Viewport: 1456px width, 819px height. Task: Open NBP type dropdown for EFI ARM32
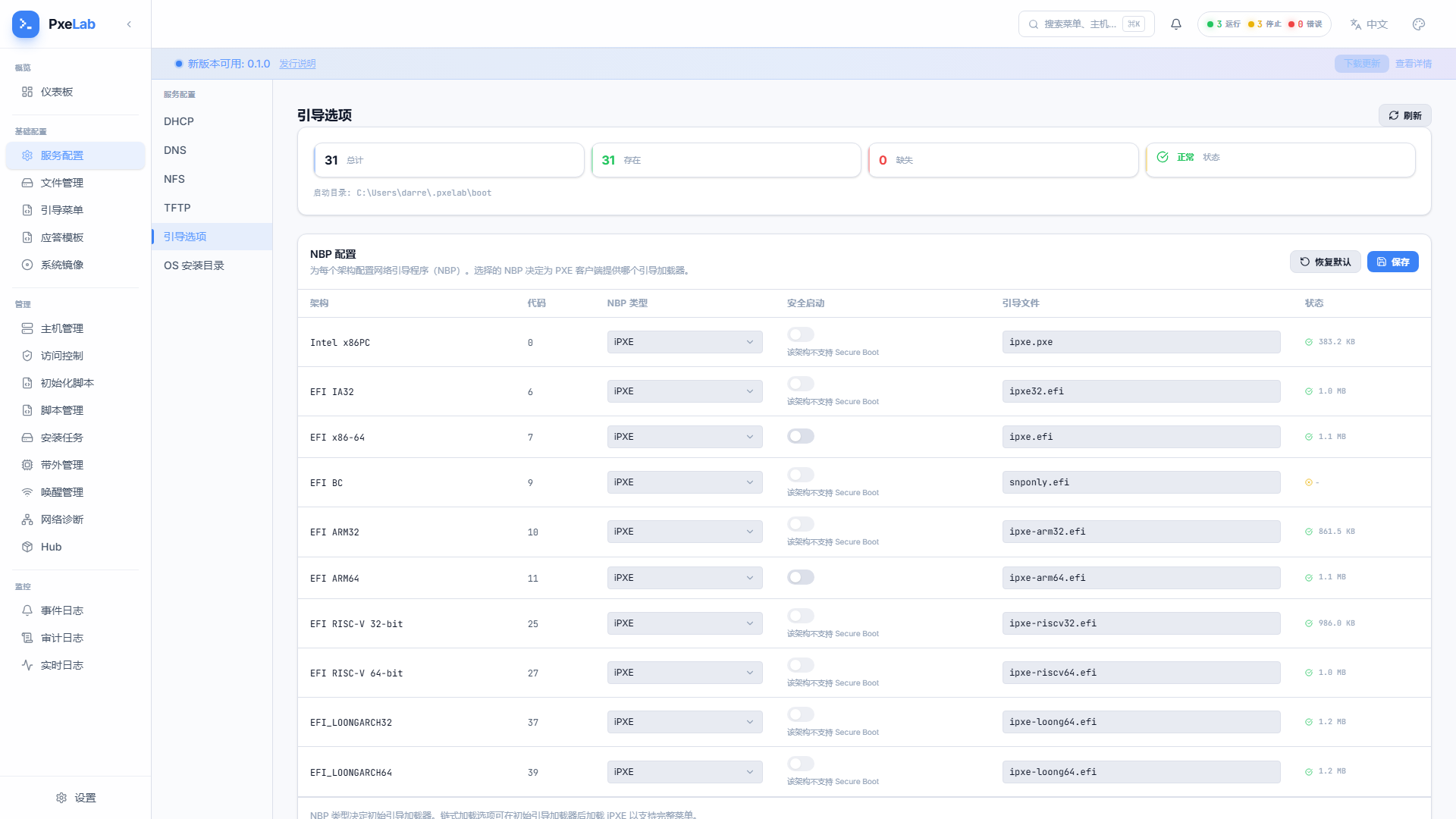pyautogui.click(x=685, y=532)
